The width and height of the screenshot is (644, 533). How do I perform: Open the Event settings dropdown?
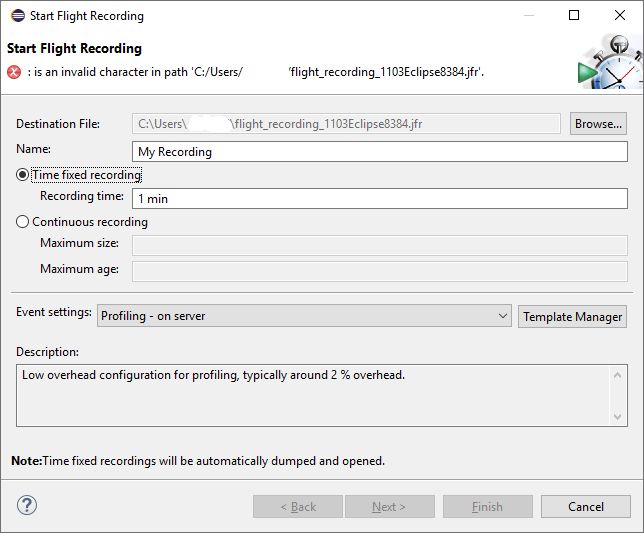[305, 316]
